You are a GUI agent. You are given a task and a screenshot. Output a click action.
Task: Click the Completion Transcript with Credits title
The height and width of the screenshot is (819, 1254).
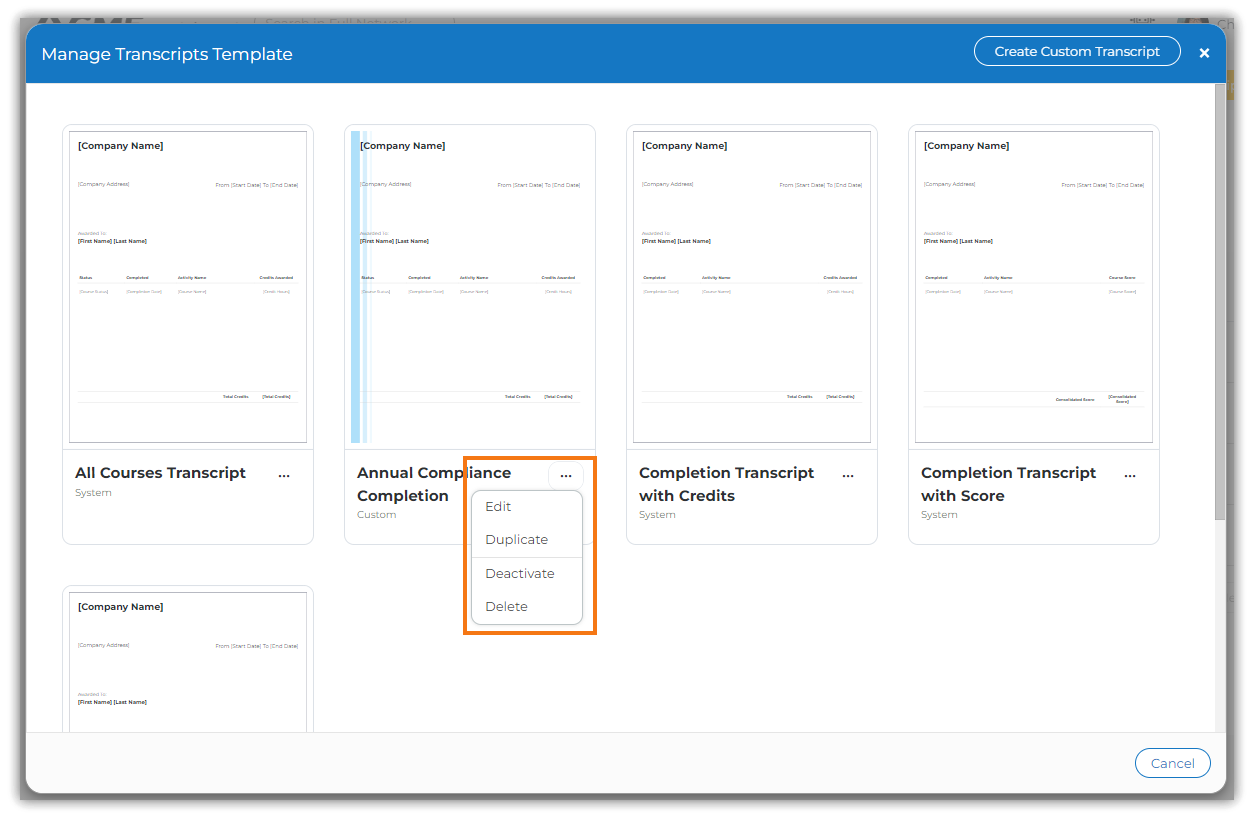point(726,484)
